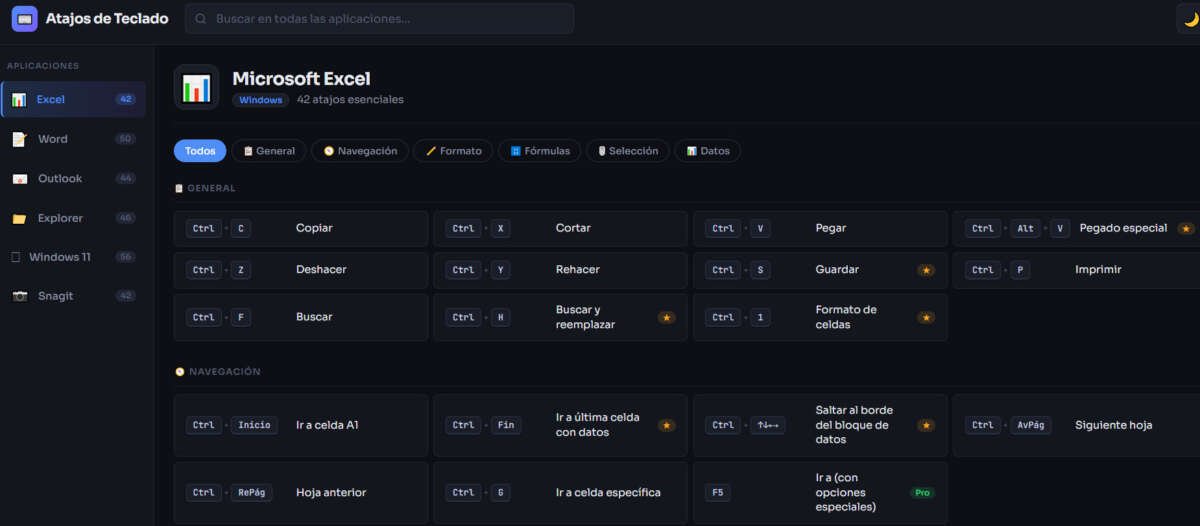
Task: Click the Pro badge on Ir a
Action: pyautogui.click(x=921, y=493)
